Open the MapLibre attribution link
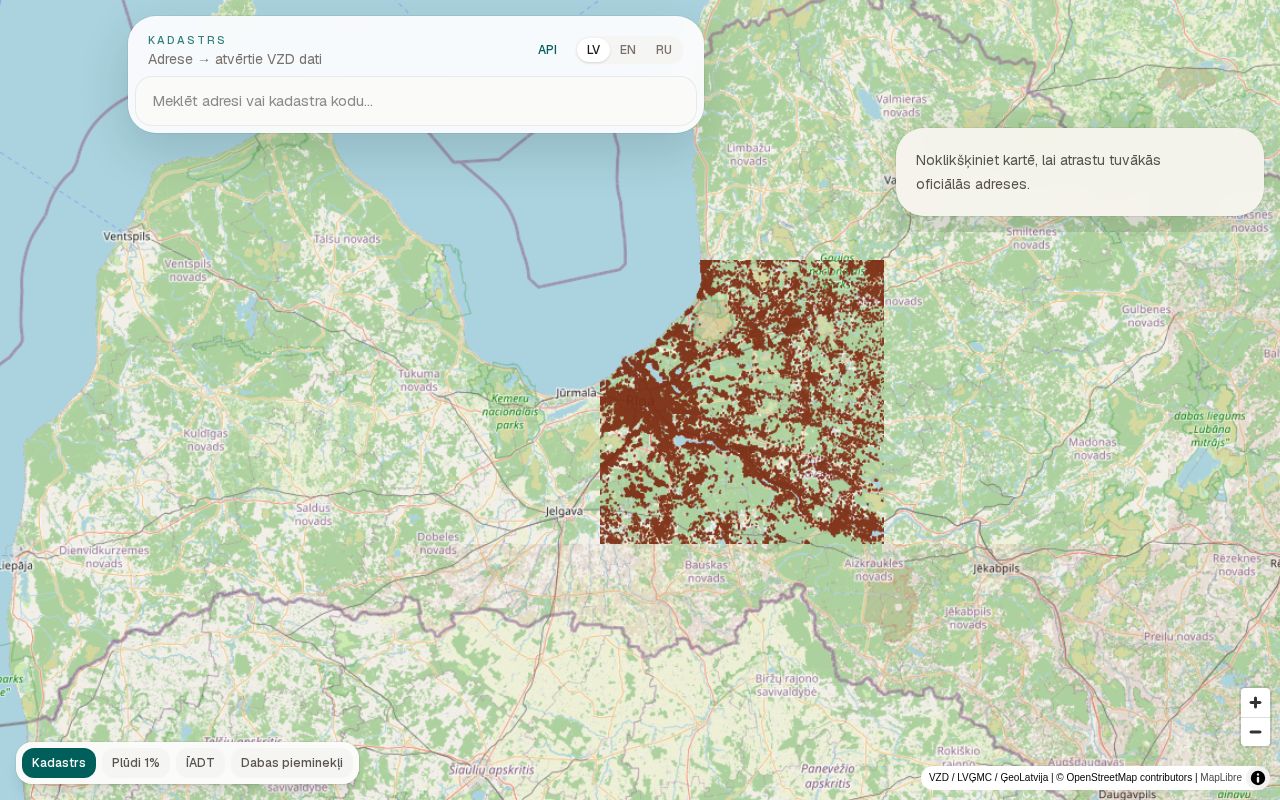 tap(1221, 777)
